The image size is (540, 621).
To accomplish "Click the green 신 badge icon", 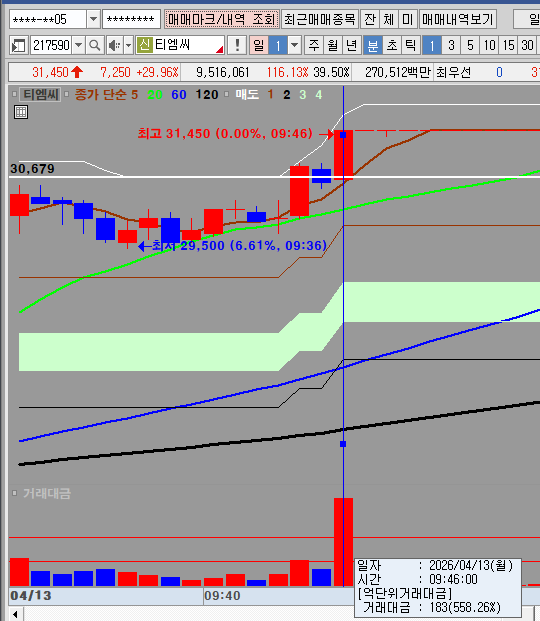I will [x=145, y=45].
